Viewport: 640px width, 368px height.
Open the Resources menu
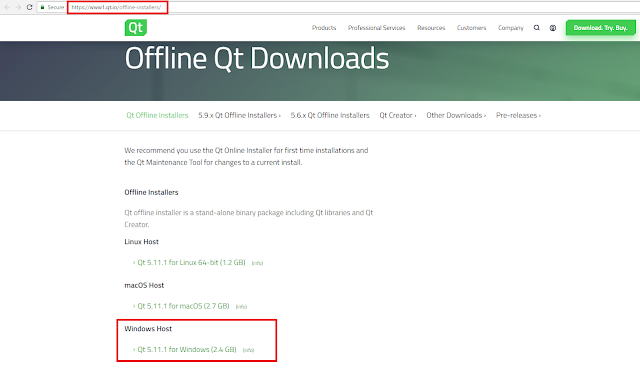pos(431,28)
